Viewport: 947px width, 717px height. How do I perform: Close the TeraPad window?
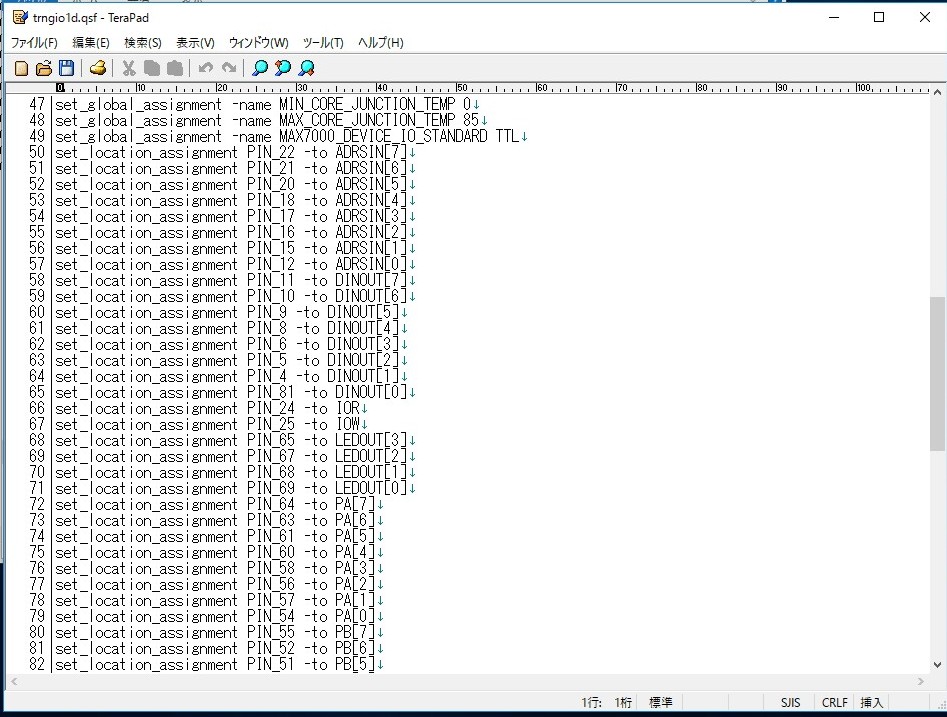tap(925, 17)
